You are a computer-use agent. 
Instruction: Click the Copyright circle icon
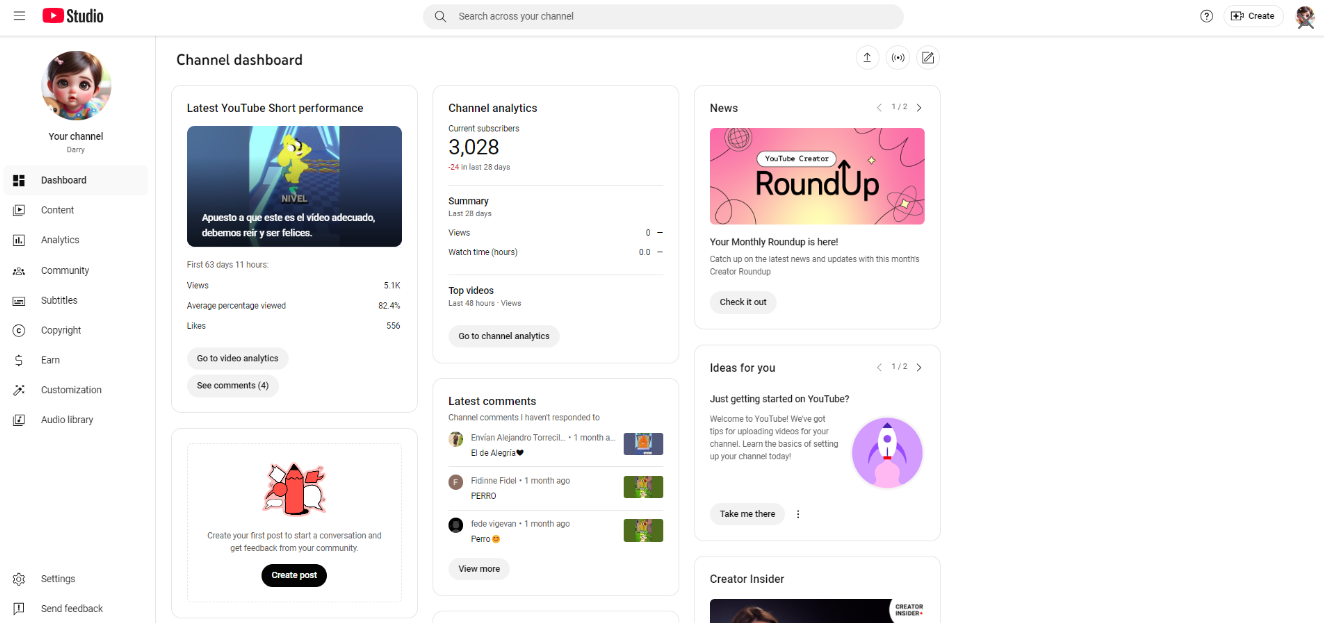[19, 330]
